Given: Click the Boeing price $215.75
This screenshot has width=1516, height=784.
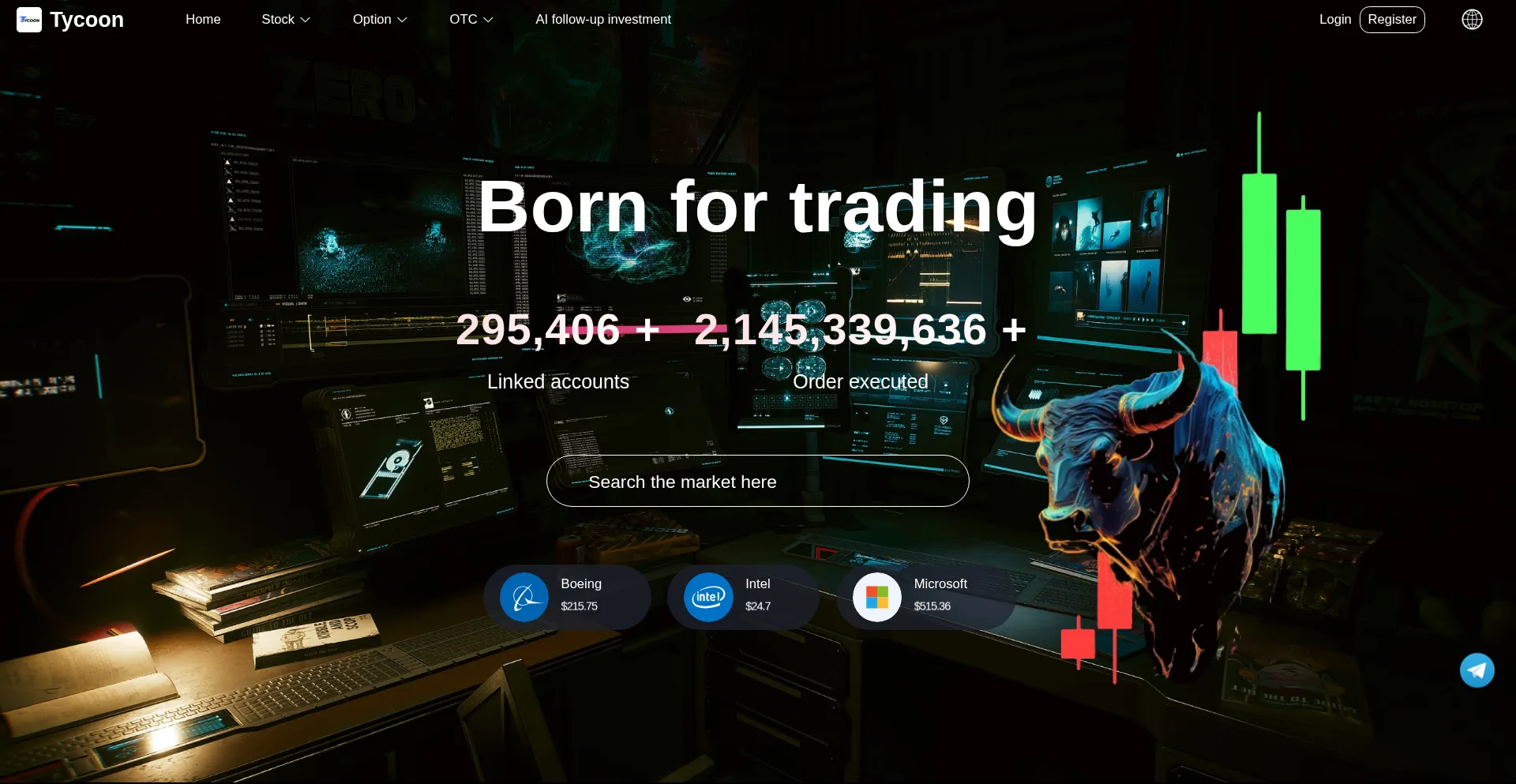Looking at the screenshot, I should 580,606.
